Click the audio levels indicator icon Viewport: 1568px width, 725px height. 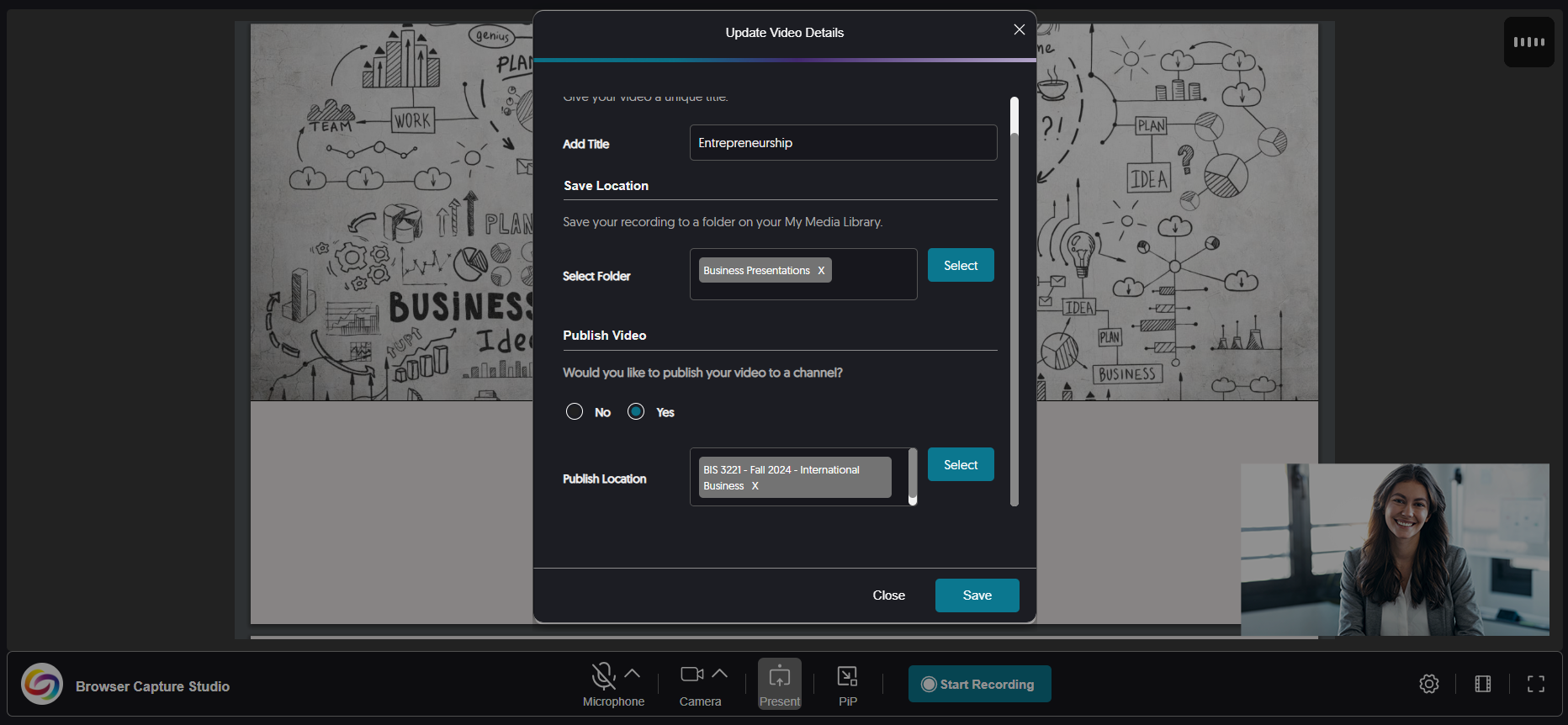point(1529,42)
